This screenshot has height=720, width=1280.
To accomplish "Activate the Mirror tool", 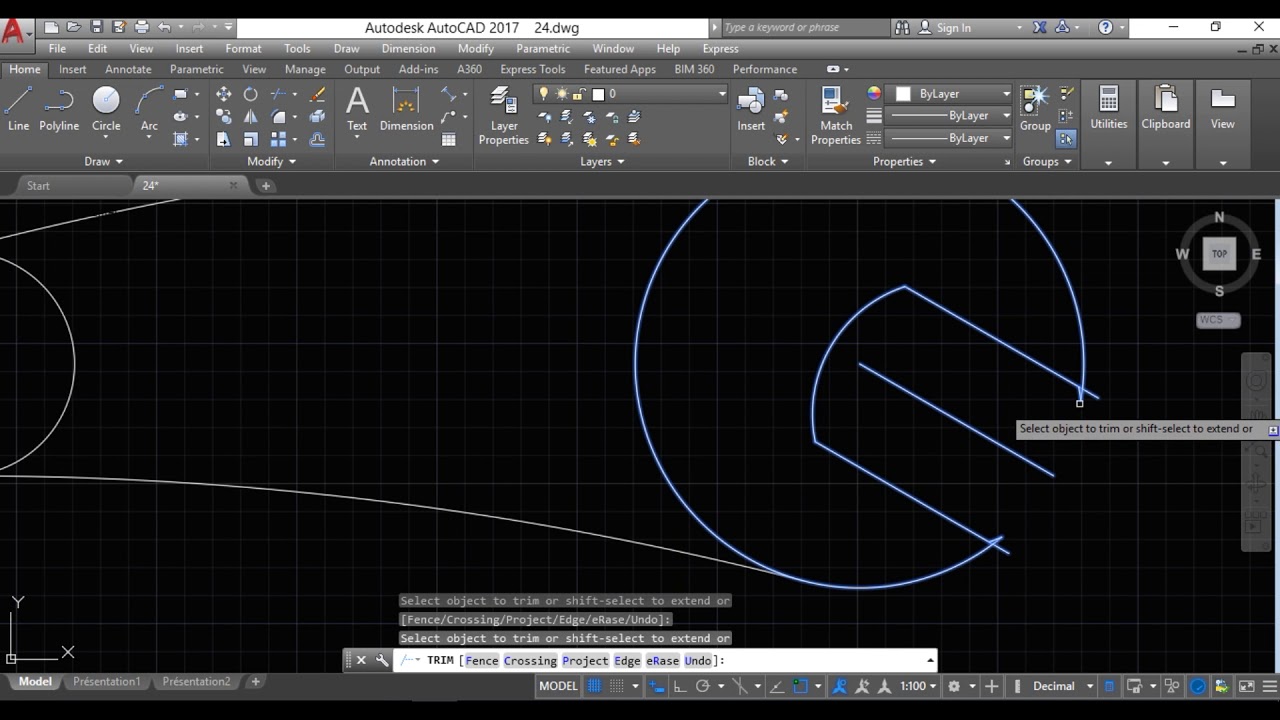I will pos(250,117).
